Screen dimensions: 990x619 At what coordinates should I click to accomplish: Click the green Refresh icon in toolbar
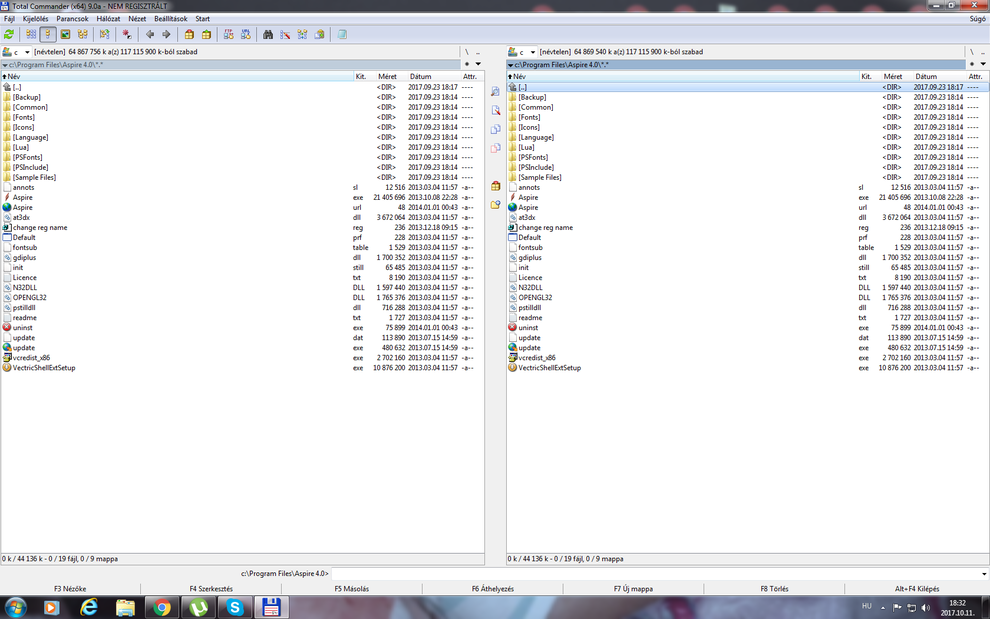click(9, 34)
